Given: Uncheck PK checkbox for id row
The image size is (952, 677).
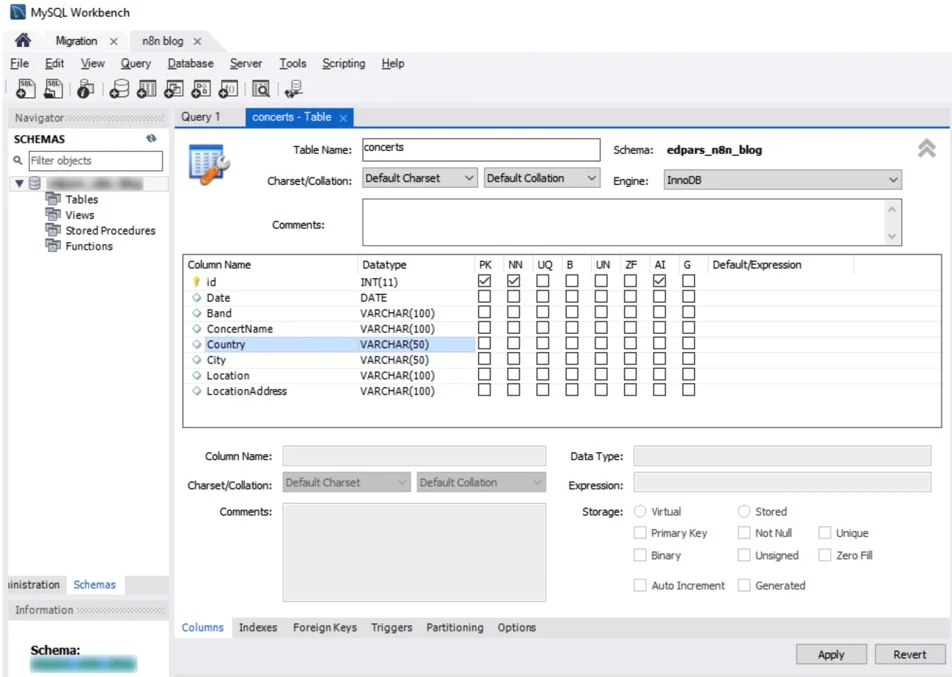Looking at the screenshot, I should point(484,281).
